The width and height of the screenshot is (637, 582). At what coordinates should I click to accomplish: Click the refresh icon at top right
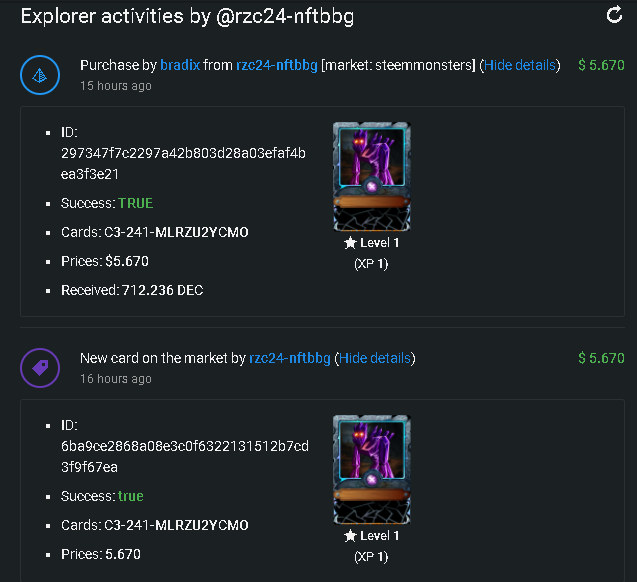pos(614,15)
